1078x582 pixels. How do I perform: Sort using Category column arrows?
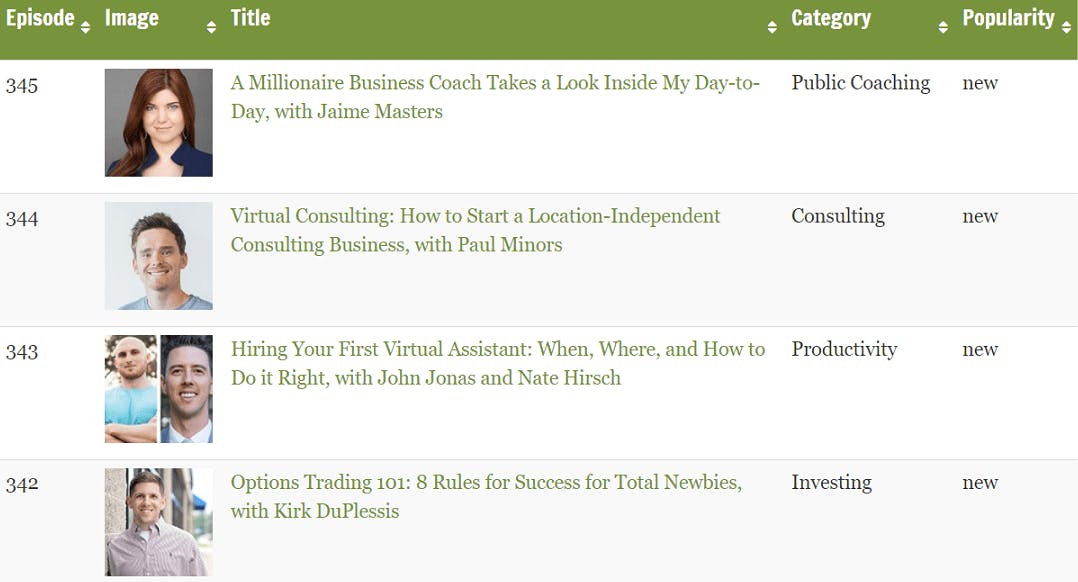tap(943, 27)
